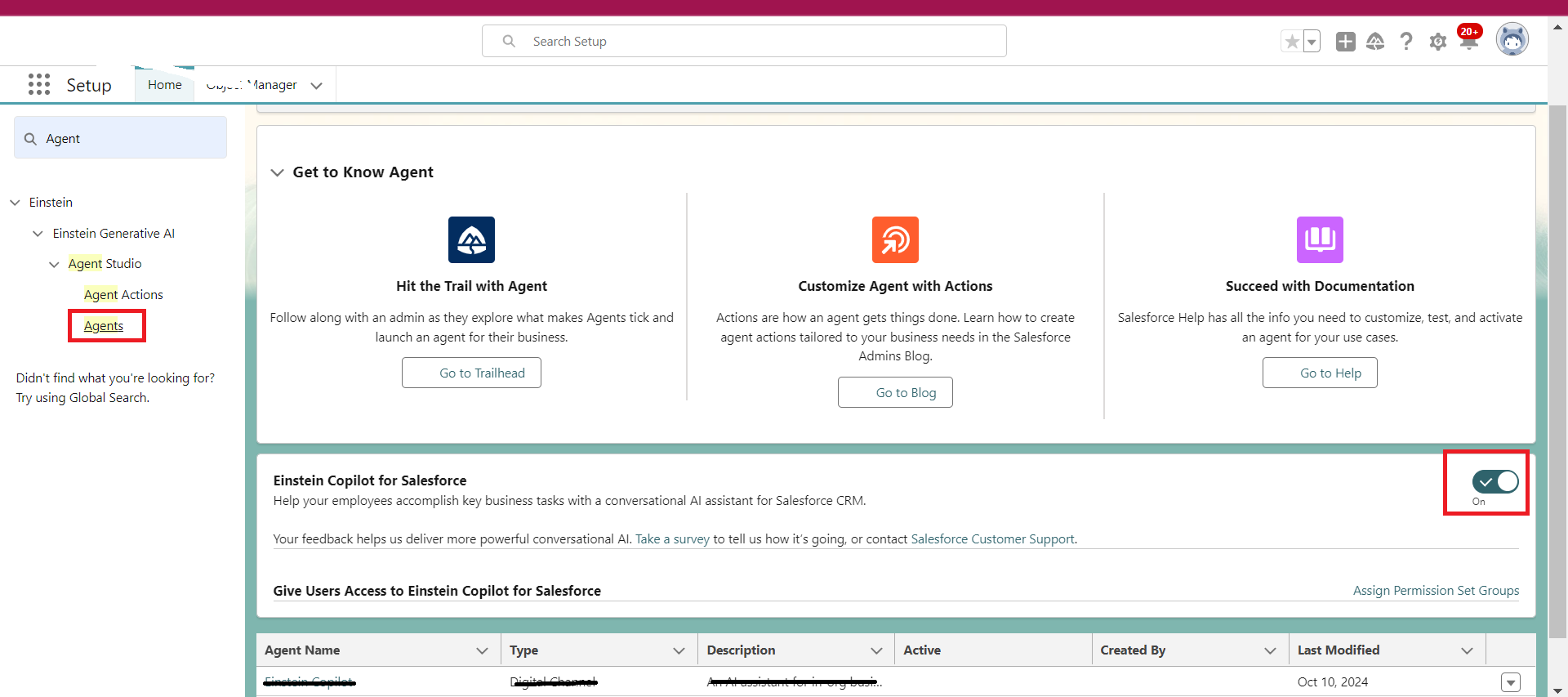
Task: Turn off the Einstein Copilot toggle
Action: (x=1495, y=481)
